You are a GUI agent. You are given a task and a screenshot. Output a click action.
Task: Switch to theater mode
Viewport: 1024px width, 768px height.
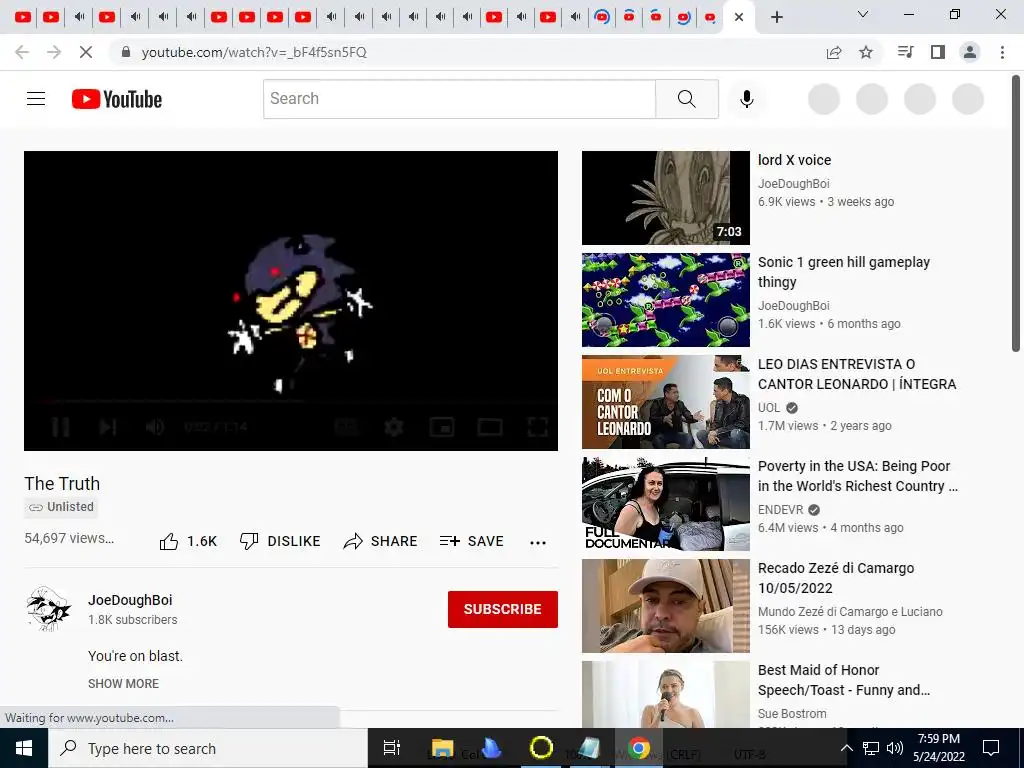[490, 427]
